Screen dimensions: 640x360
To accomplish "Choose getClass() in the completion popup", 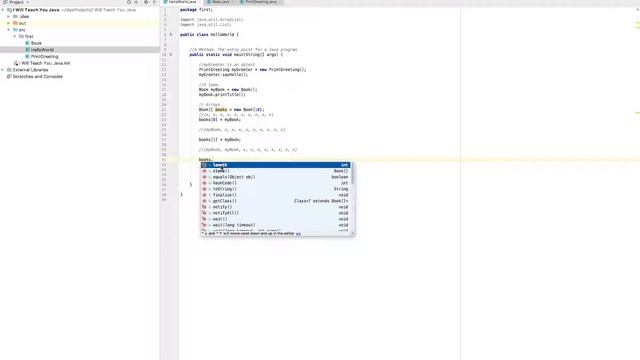I will tap(276, 201).
